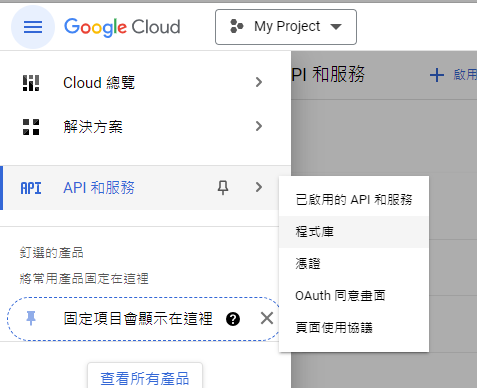Image resolution: width=477 pixels, height=388 pixels.
Task: Select 憑證 in the submenu
Action: point(354,264)
